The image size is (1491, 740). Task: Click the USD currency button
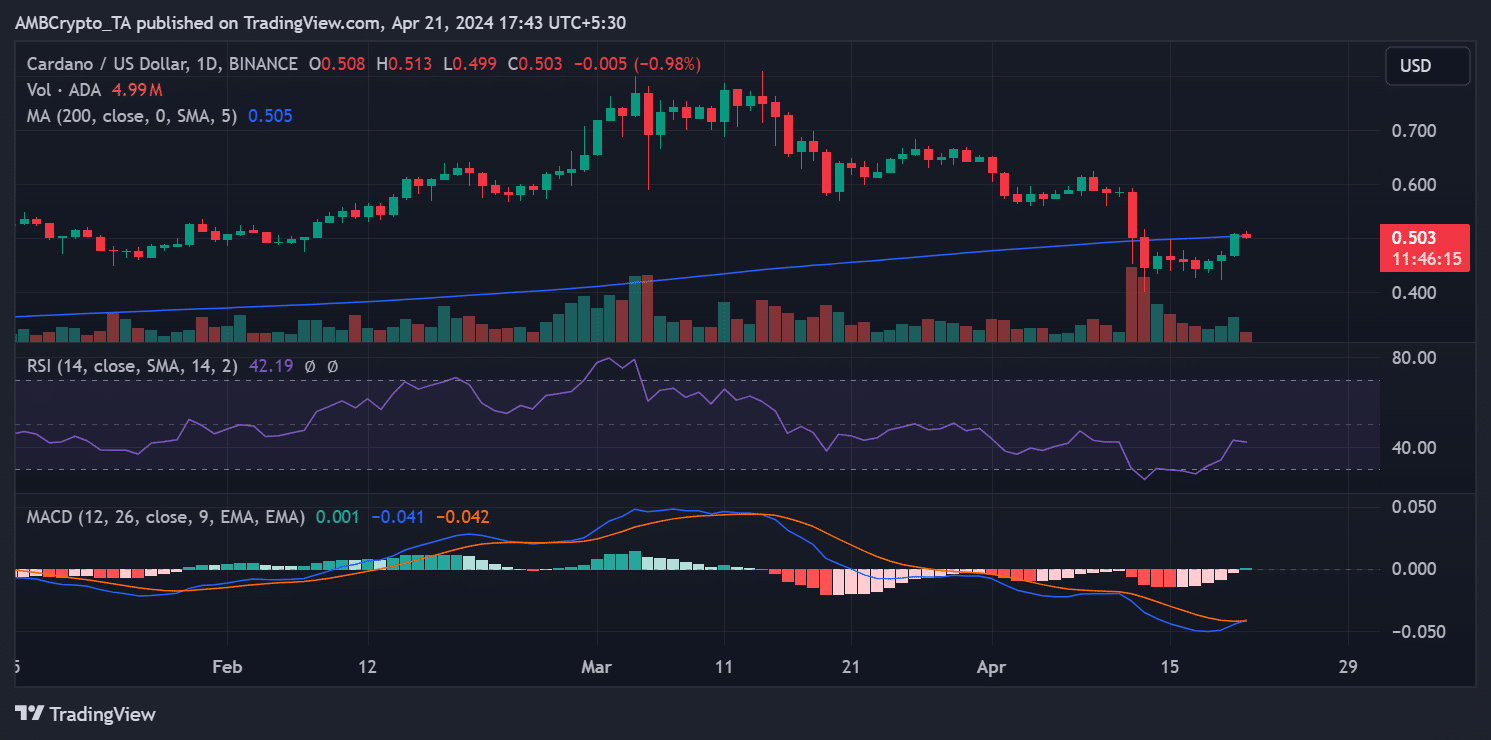[1427, 66]
